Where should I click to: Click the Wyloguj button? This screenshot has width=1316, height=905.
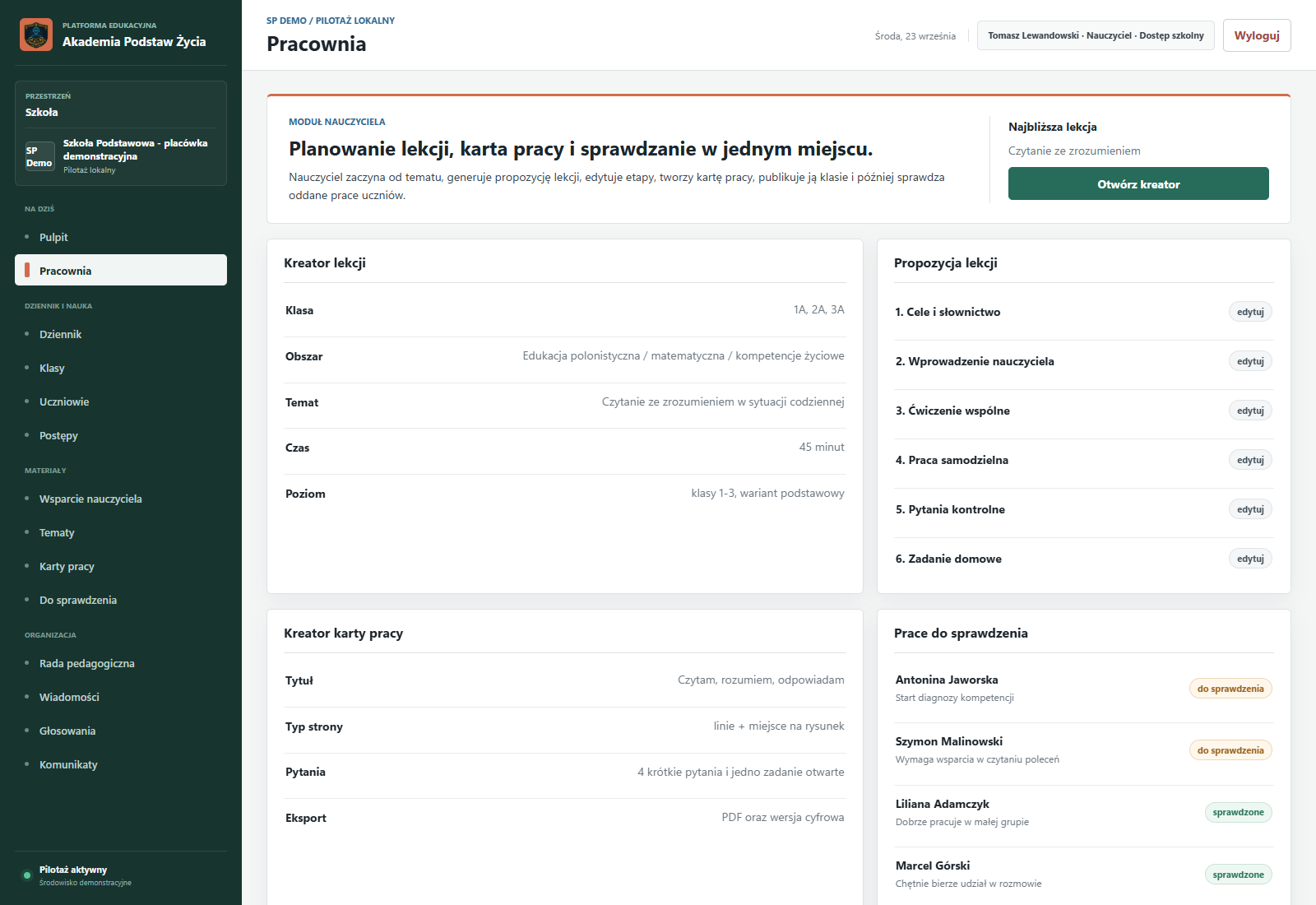coord(1257,35)
